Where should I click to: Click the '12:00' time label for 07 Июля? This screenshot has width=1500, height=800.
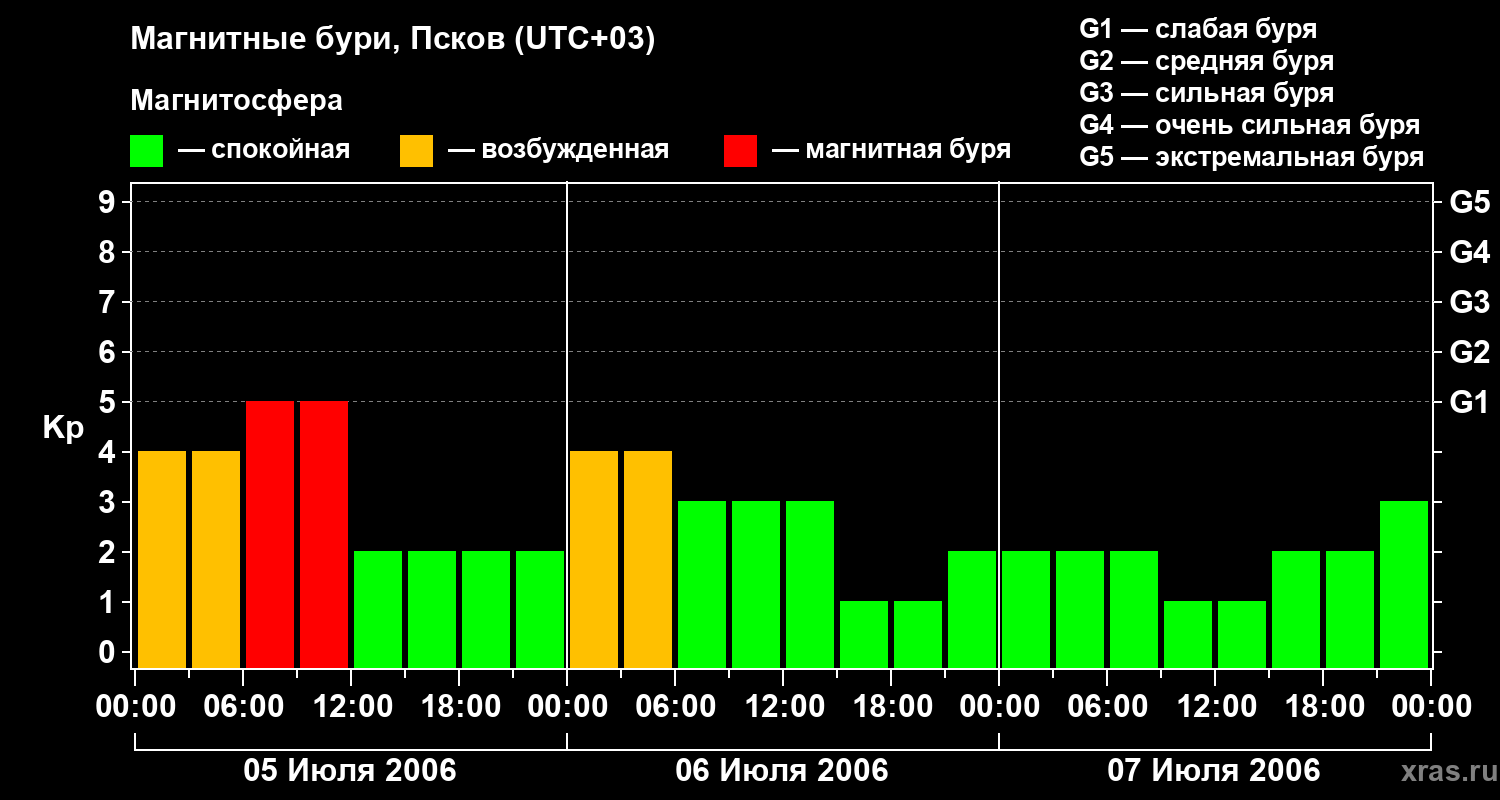[1215, 706]
